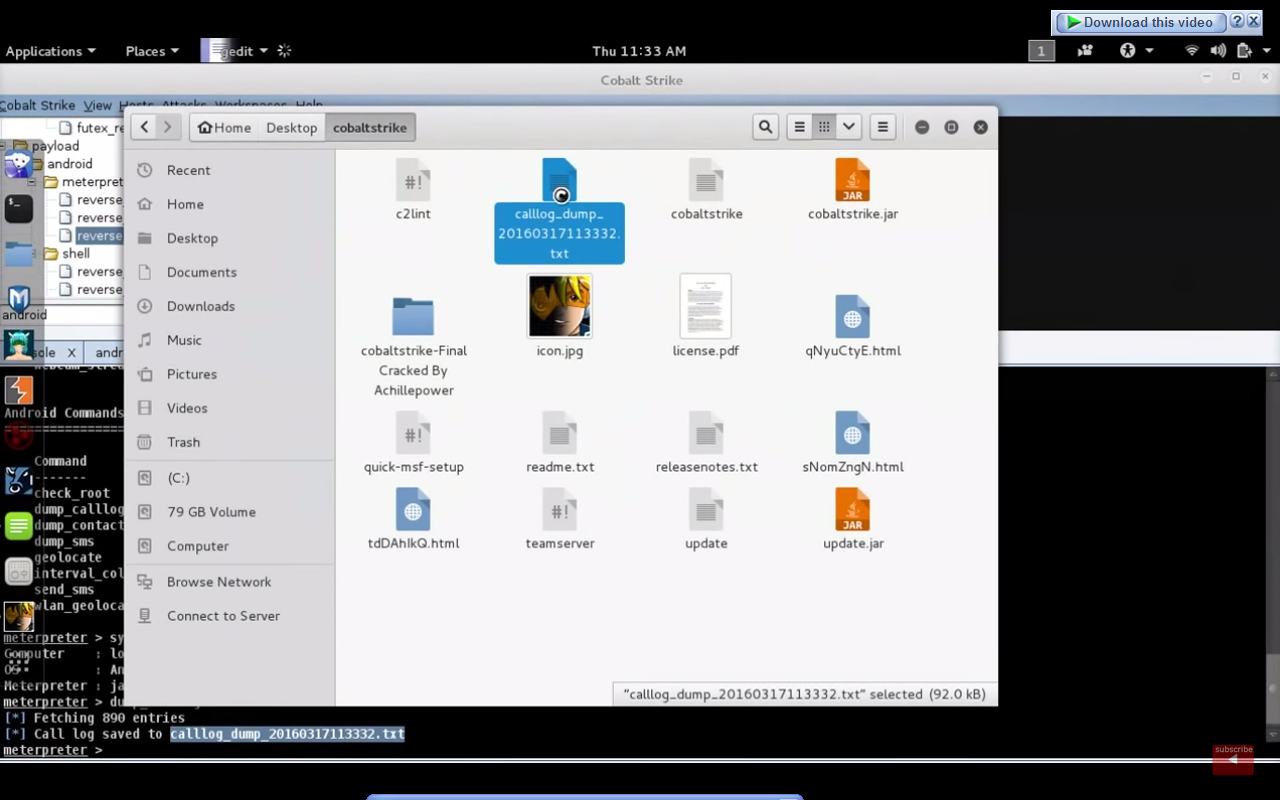Click the workspace 1 indicator
The image size is (1280, 800).
click(1041, 51)
